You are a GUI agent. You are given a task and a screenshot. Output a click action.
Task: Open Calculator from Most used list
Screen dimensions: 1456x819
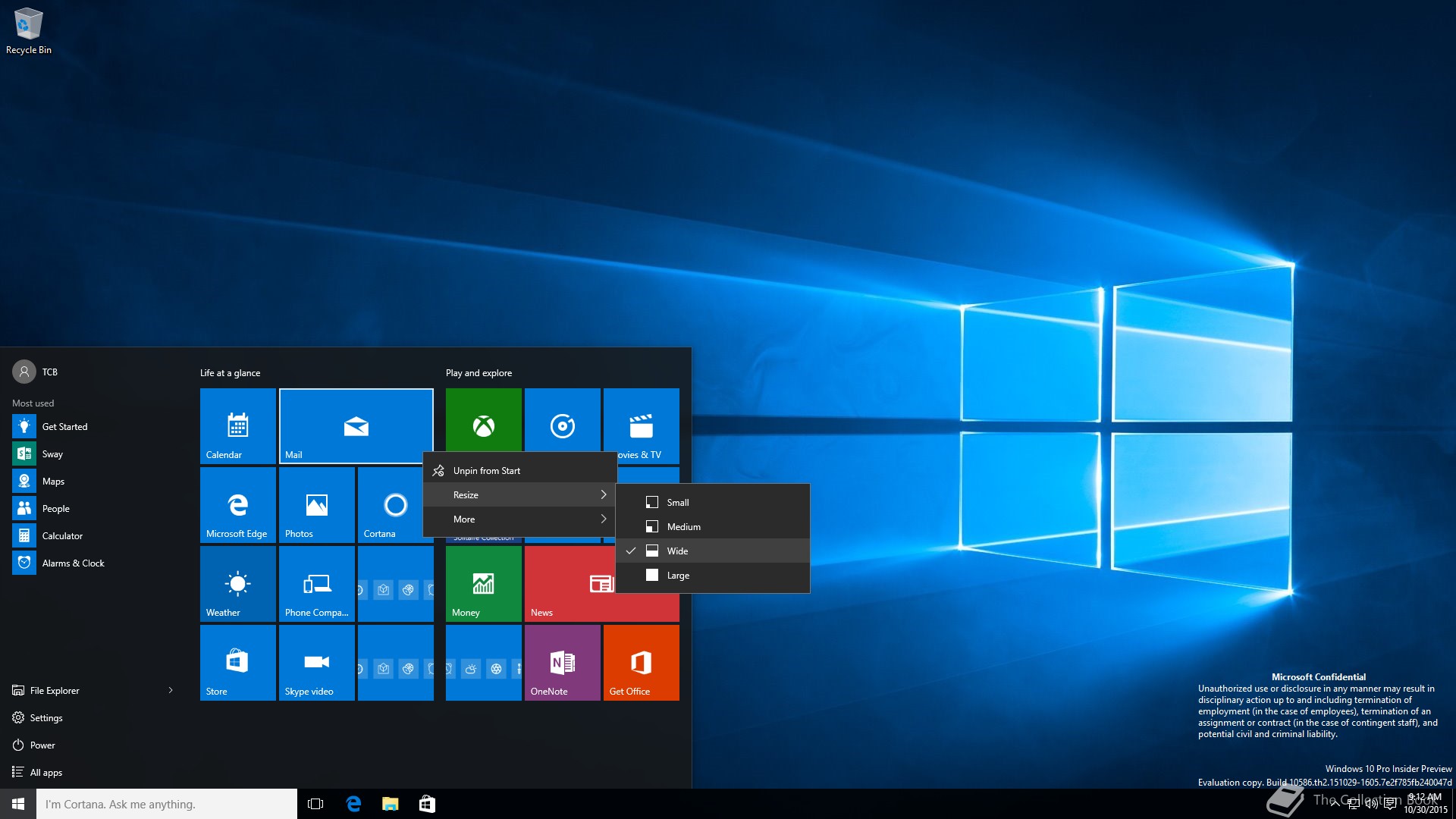[94, 535]
